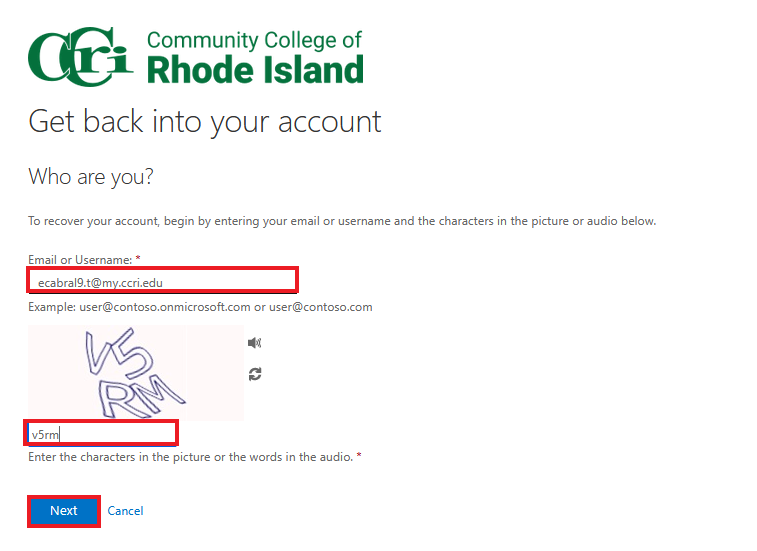Image resolution: width=757 pixels, height=551 pixels.
Task: Click the red asterisk beside Email label
Action: pyautogui.click(x=138, y=259)
